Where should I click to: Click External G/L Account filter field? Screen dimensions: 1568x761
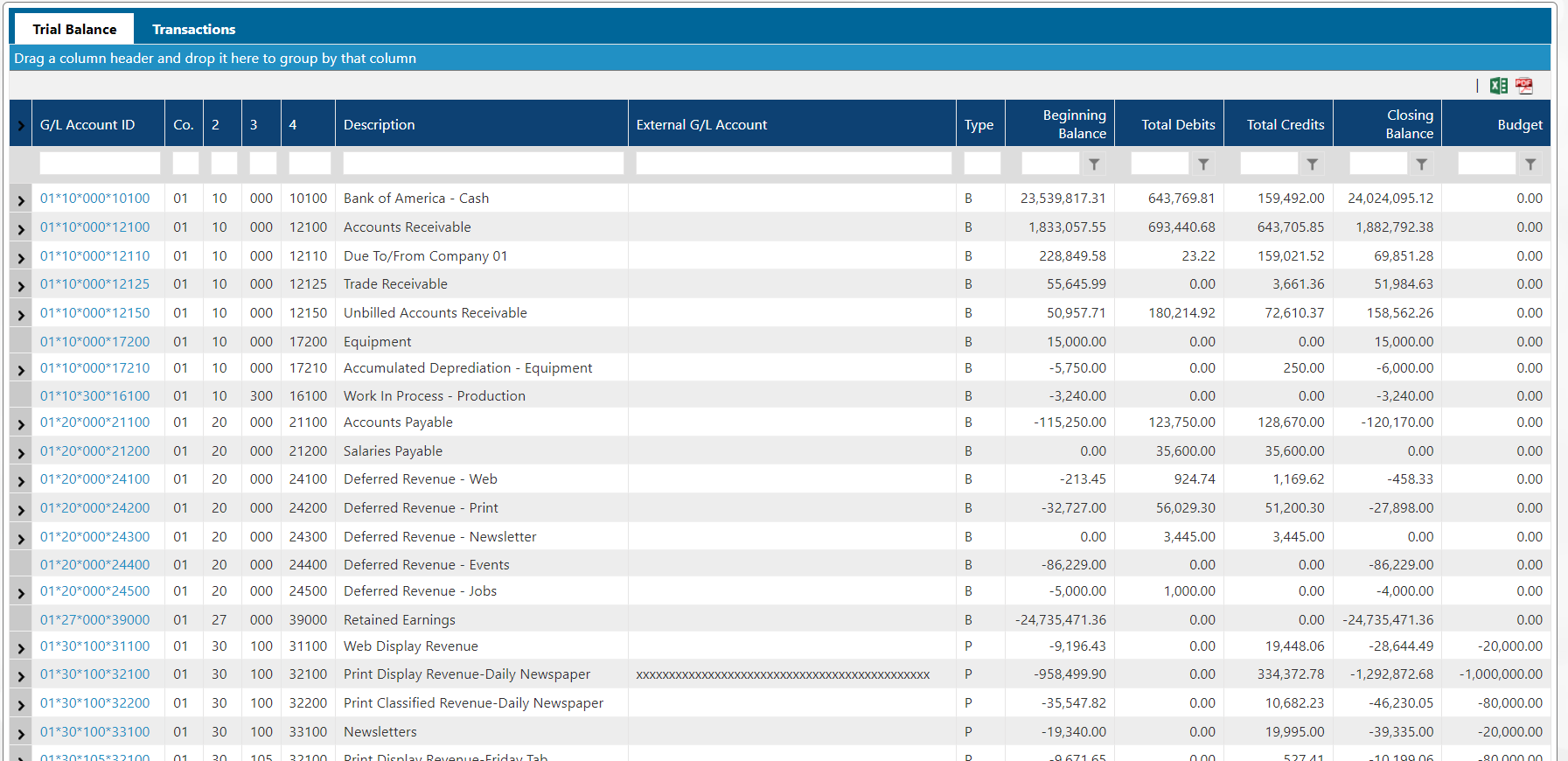coord(792,164)
